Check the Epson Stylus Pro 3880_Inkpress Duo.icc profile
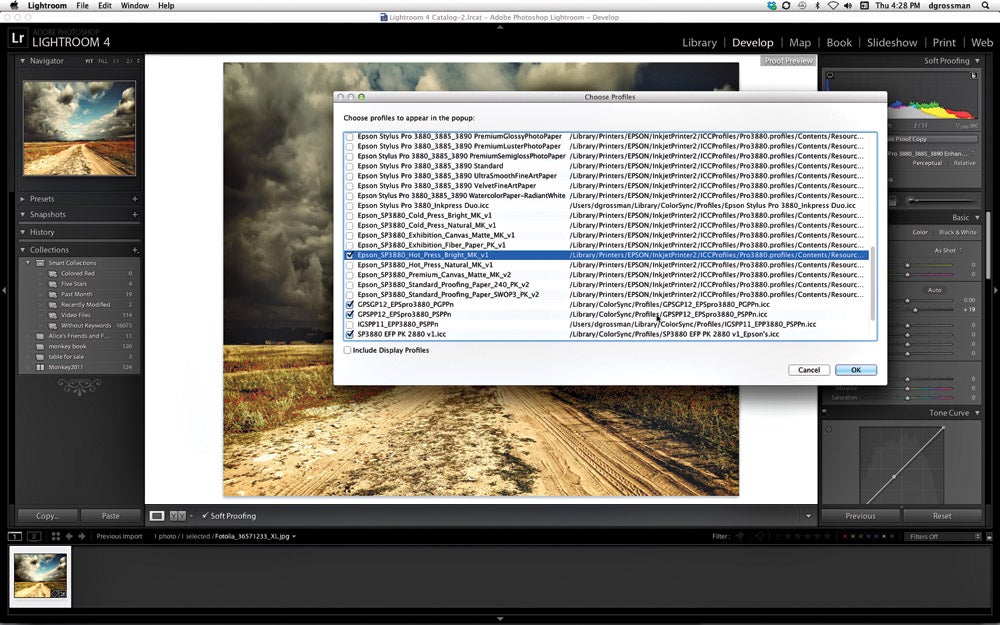Image resolution: width=1000 pixels, height=625 pixels. pos(349,206)
